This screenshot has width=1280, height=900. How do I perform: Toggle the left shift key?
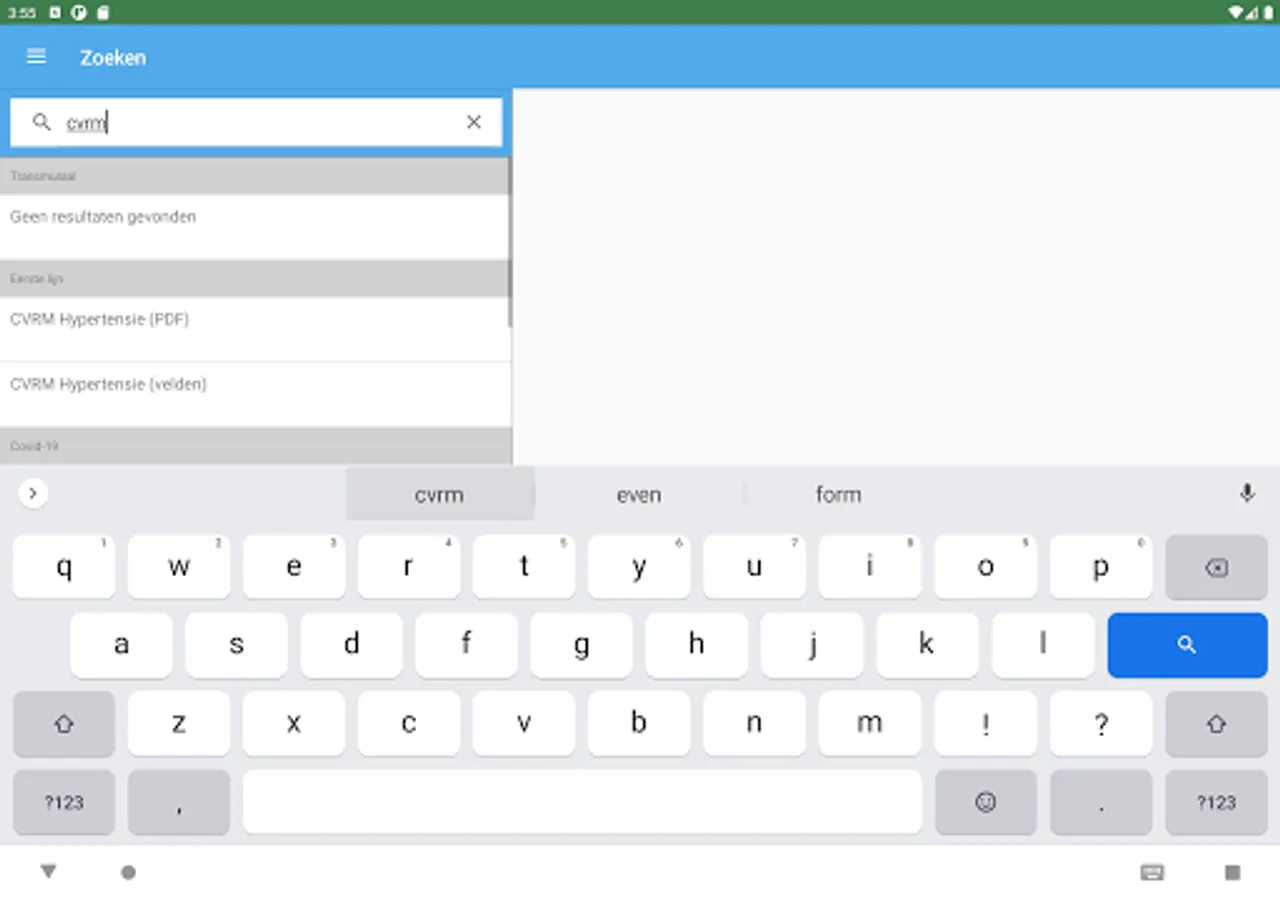click(x=64, y=724)
